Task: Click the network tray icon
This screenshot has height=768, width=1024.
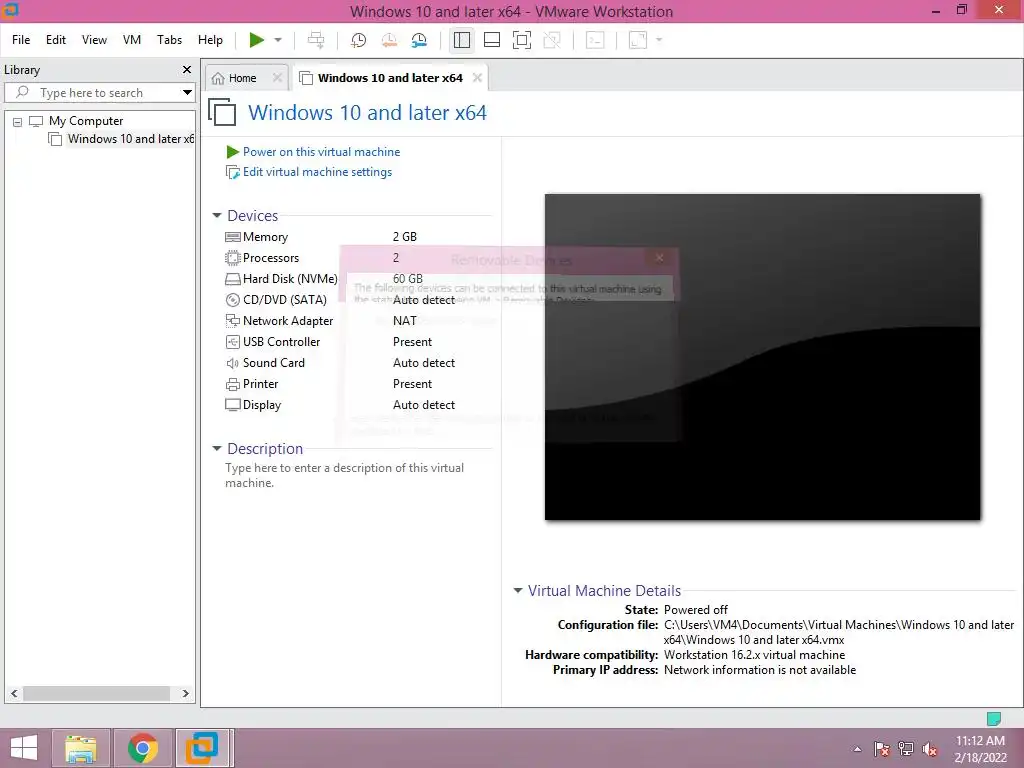Action: tap(906, 749)
